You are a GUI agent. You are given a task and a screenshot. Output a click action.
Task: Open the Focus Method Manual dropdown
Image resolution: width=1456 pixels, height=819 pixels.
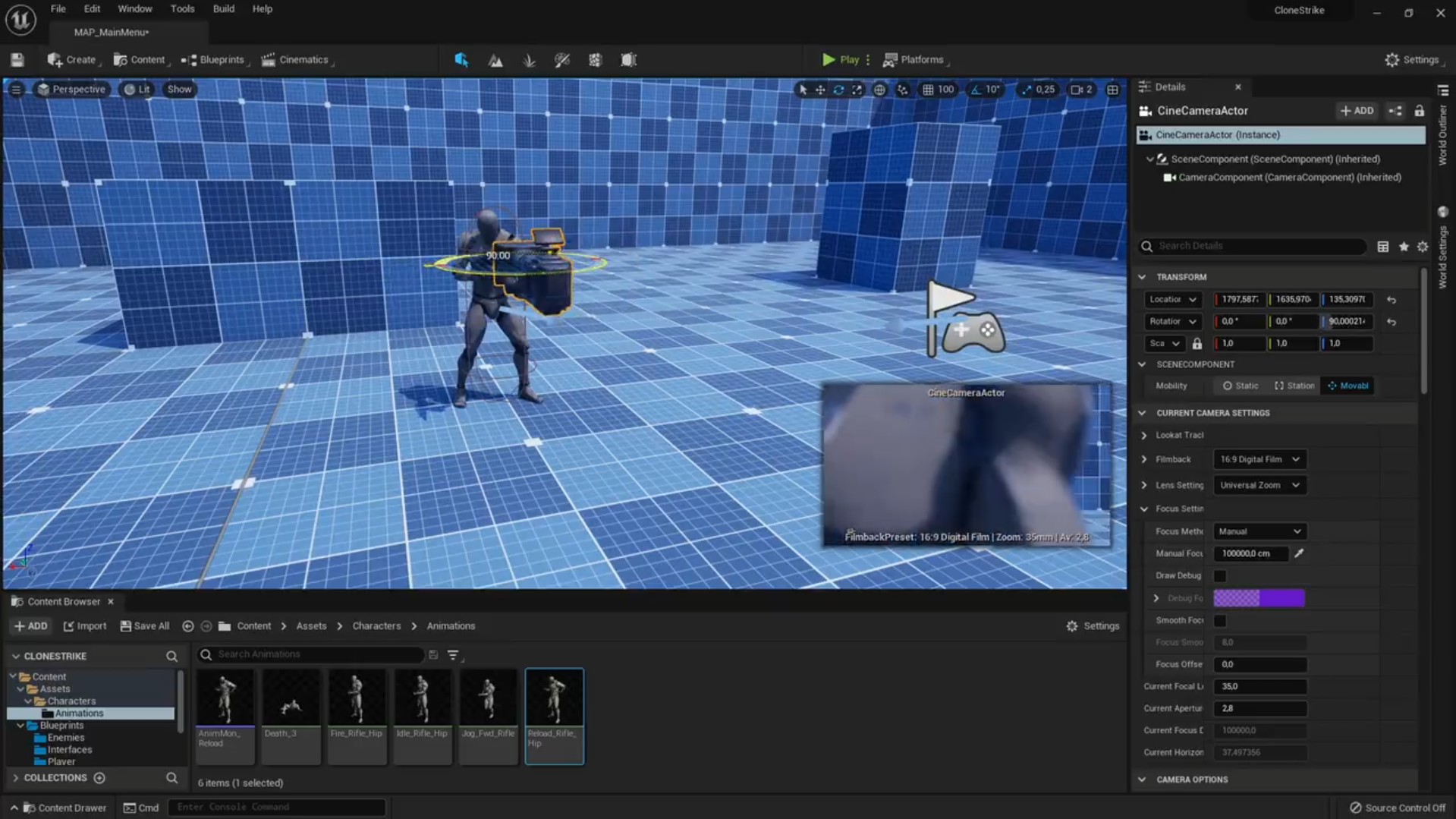point(1259,531)
